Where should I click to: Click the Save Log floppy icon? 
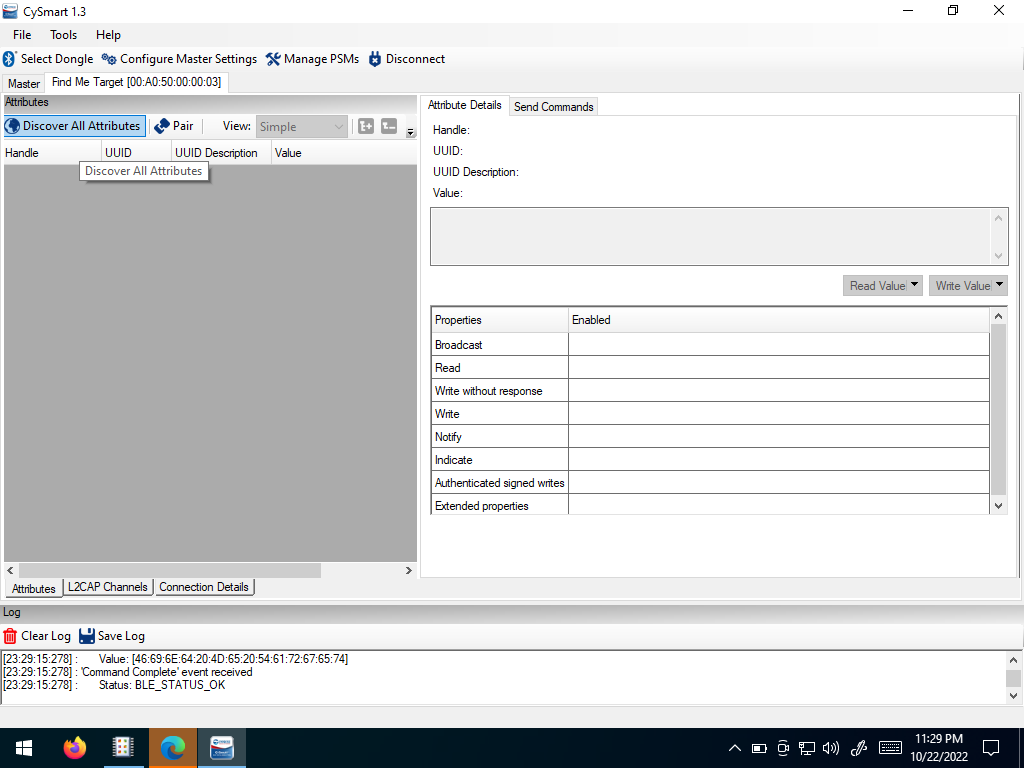86,636
